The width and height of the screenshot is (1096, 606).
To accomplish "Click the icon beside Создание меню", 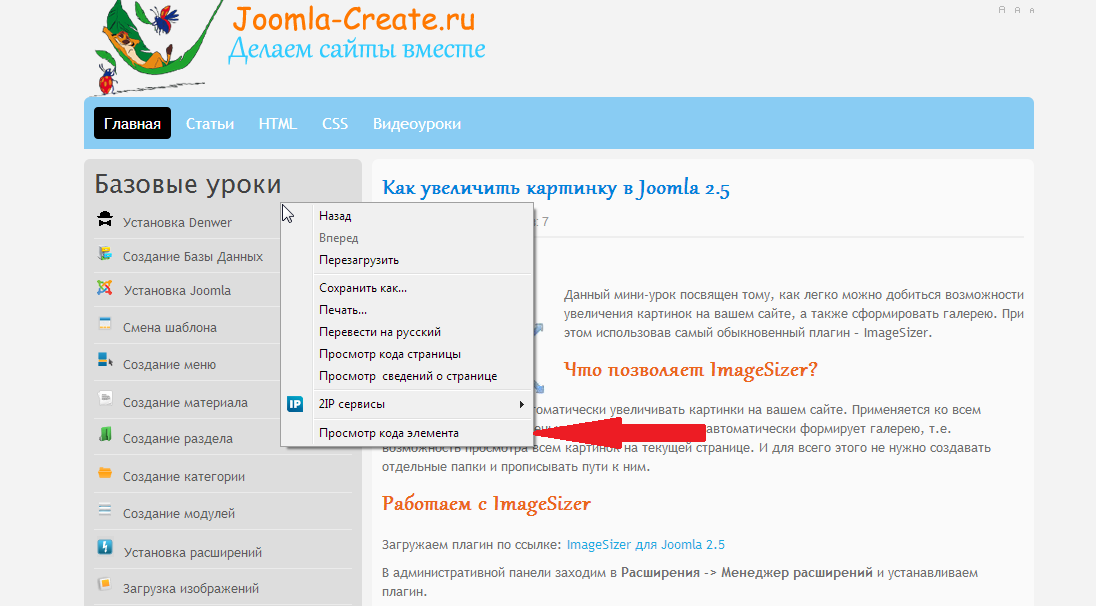I will point(105,361).
